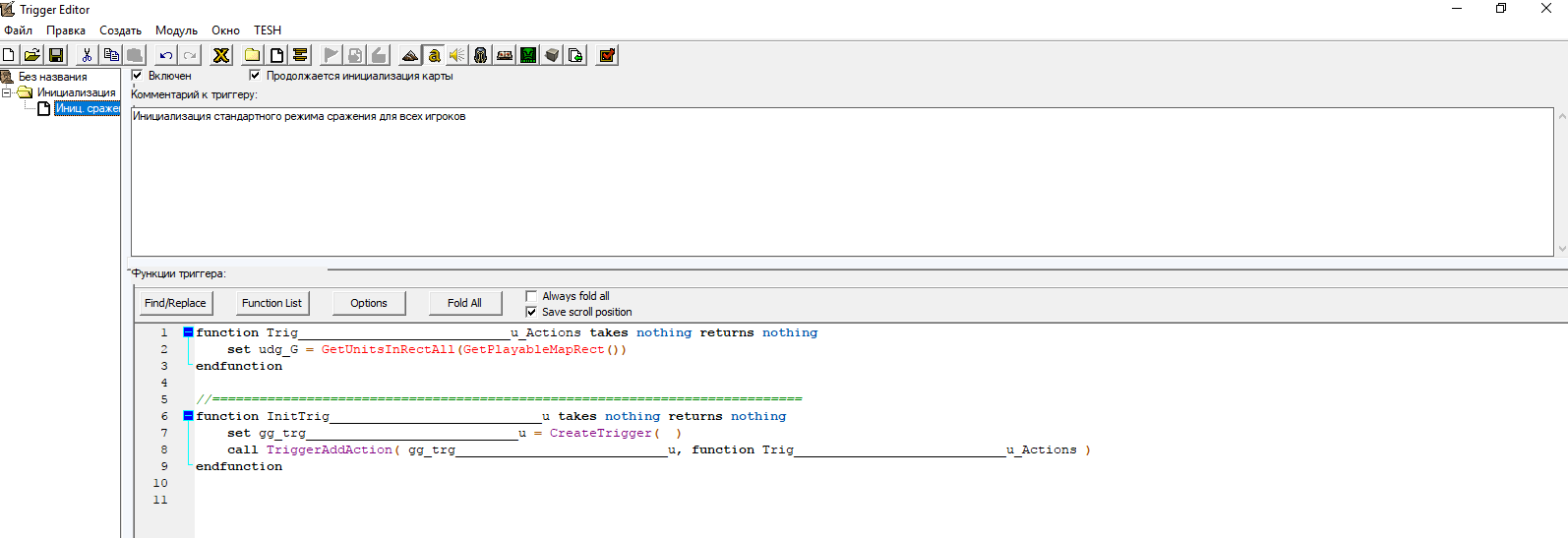1568x538 pixels.
Task: Click the Test Map red-check icon
Action: click(x=607, y=55)
